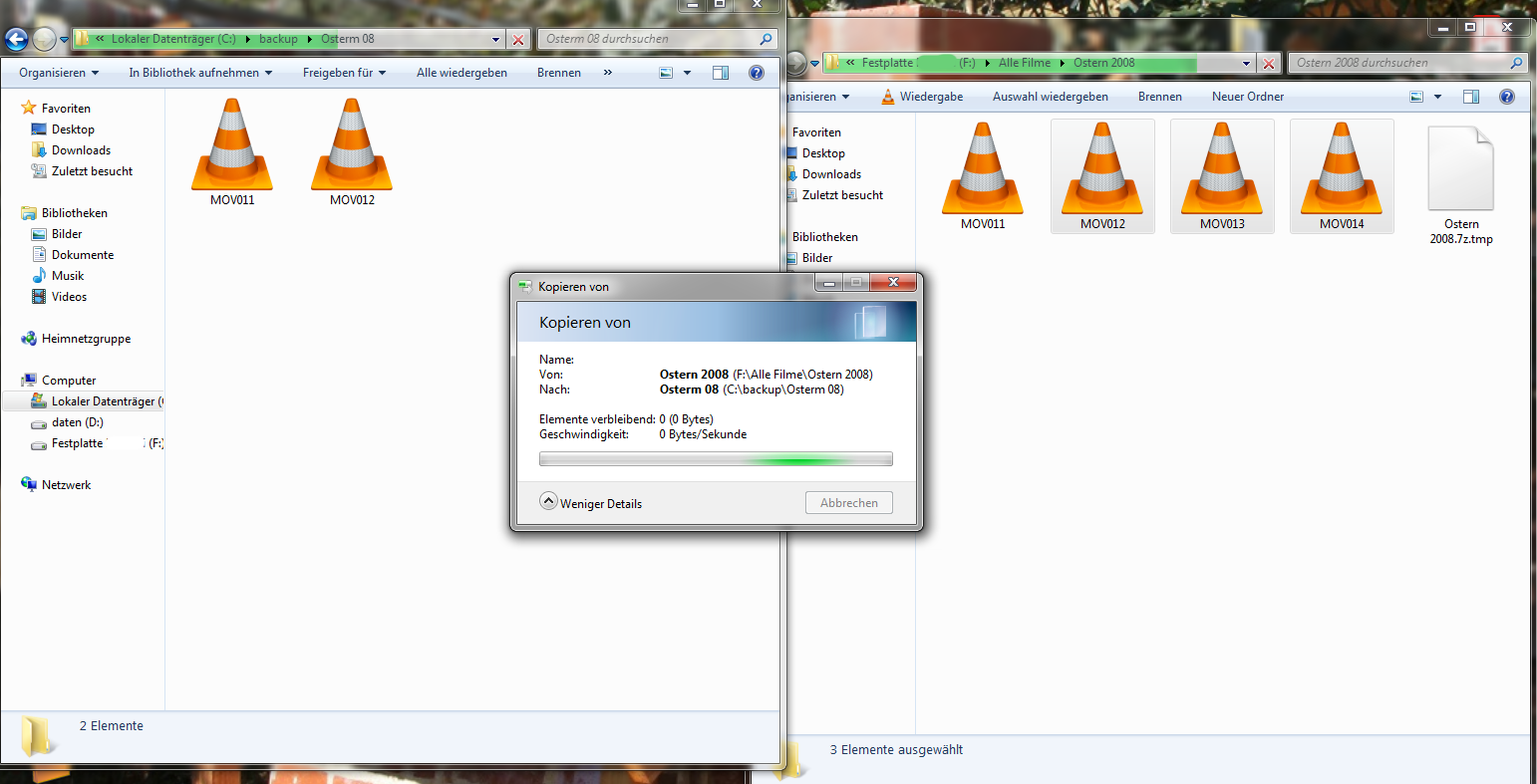Viewport: 1537px width, 784px height.
Task: Click 'Ostern 2008' breadcrumb in the right address bar
Action: click(x=1104, y=63)
